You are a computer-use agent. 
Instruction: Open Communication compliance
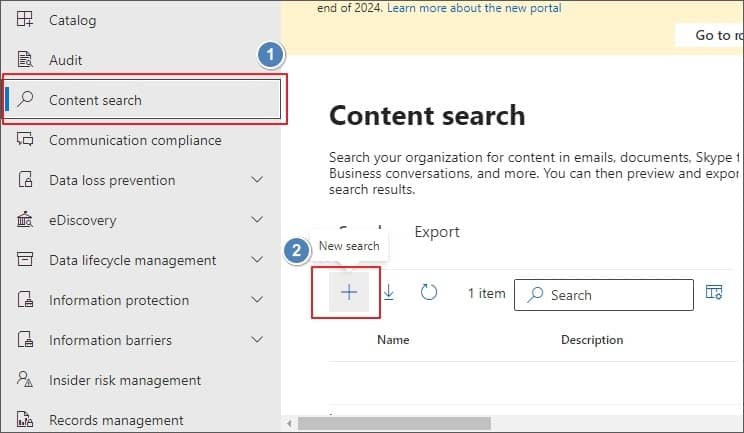[135, 140]
